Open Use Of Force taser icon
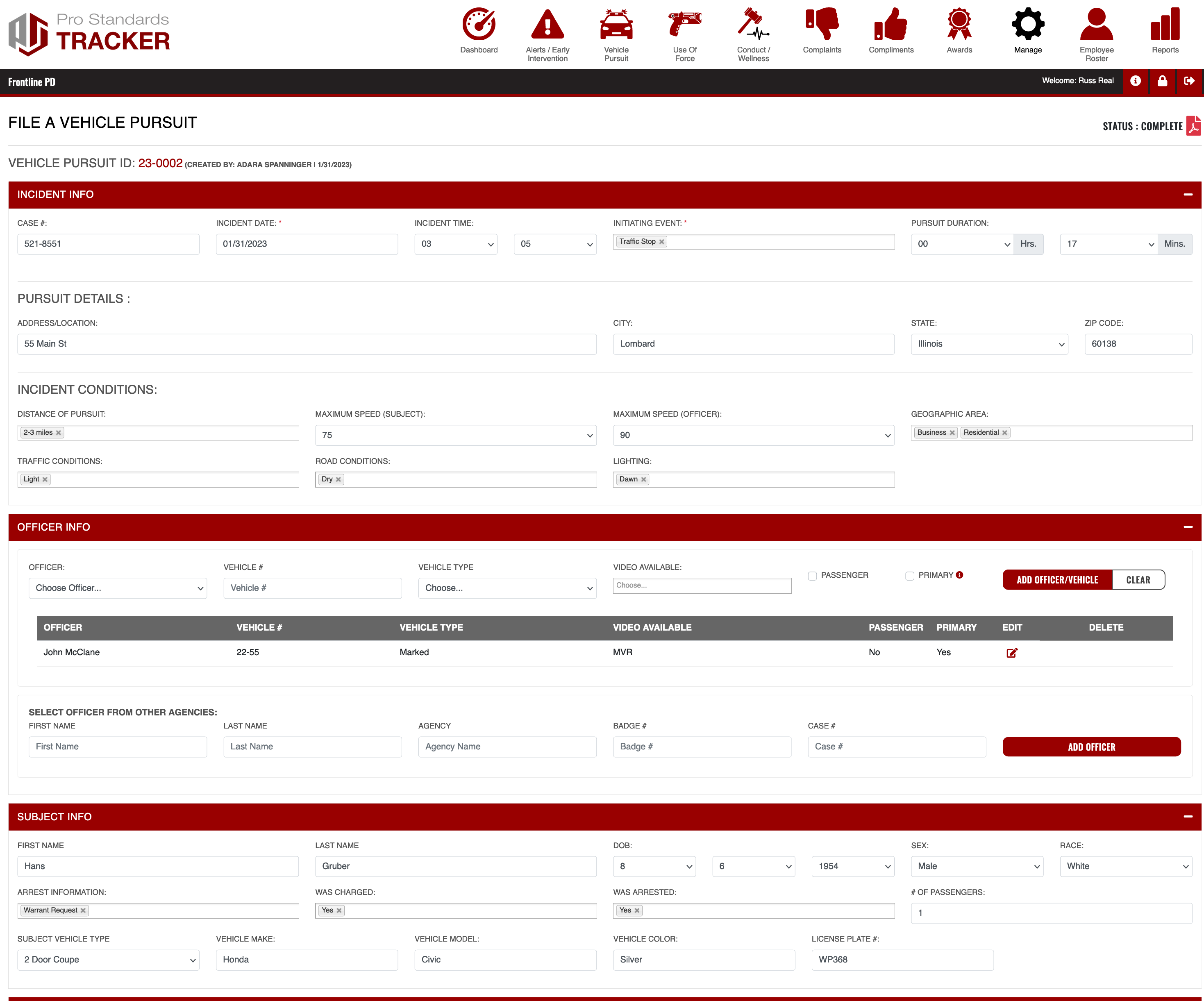This screenshot has width=1204, height=1001. pos(684,24)
